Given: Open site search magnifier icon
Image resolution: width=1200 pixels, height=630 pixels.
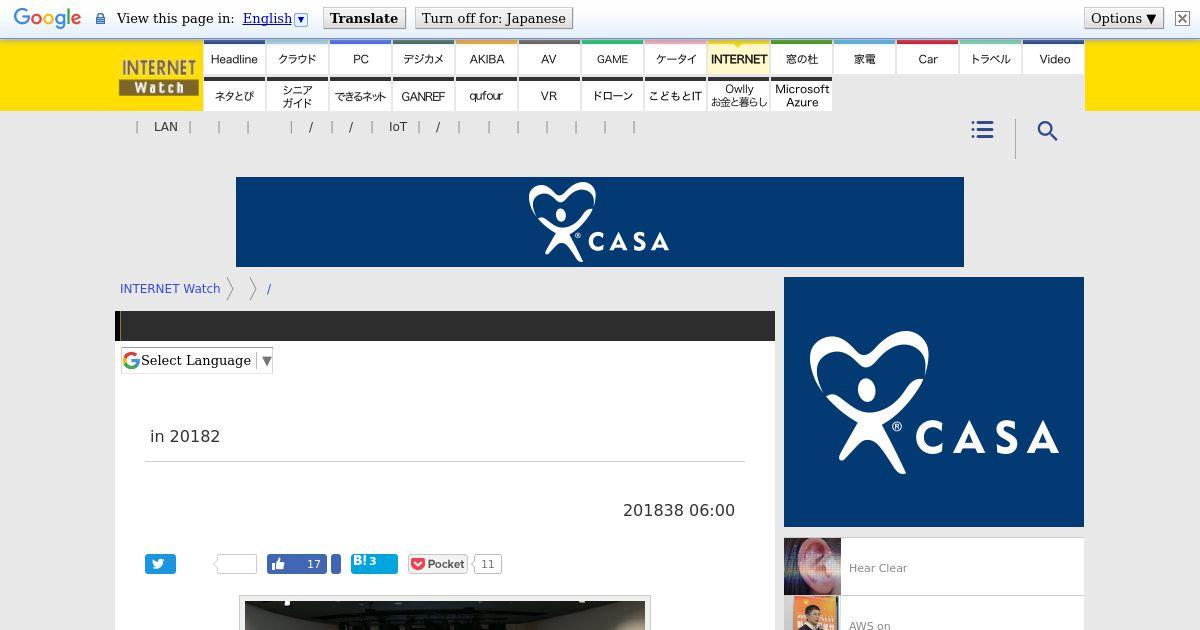Looking at the screenshot, I should click(1047, 131).
